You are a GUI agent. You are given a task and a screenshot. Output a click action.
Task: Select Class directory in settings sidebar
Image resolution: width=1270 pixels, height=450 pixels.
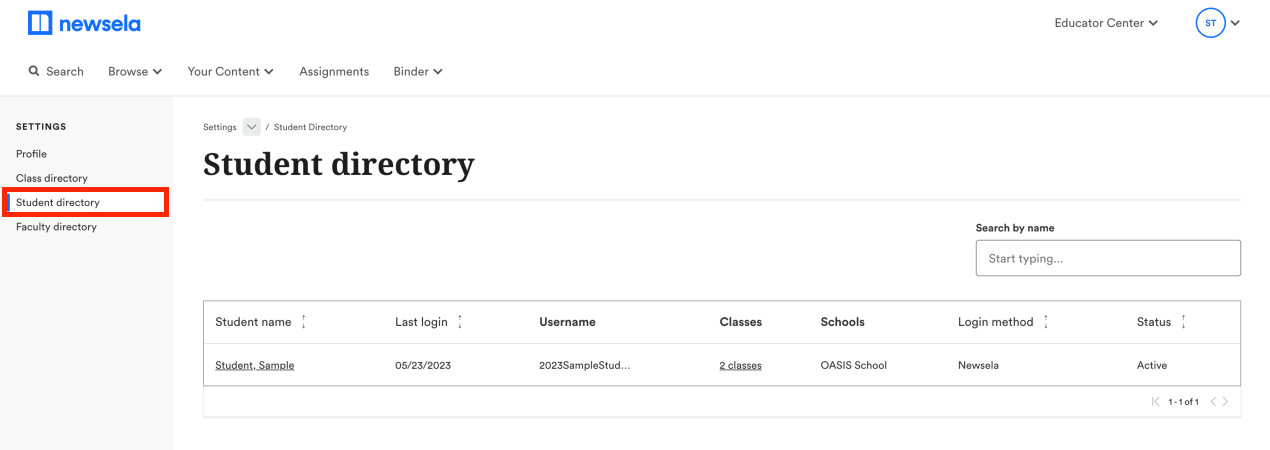[x=52, y=178]
